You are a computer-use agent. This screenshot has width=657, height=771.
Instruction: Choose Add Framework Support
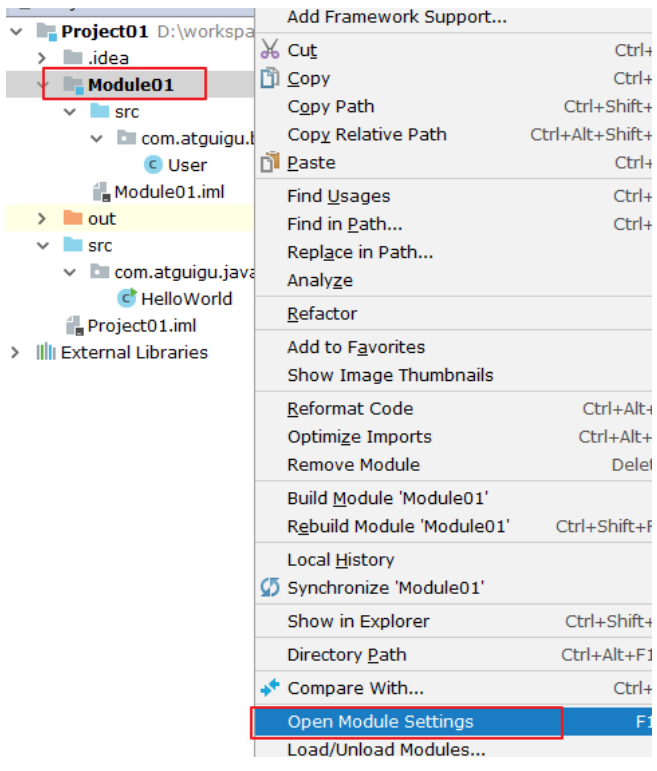click(453, 18)
